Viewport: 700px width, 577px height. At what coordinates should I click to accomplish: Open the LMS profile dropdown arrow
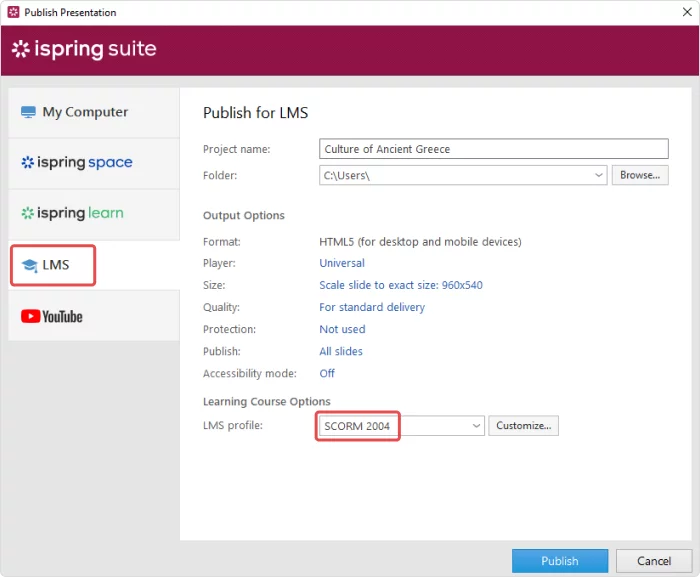(x=476, y=426)
